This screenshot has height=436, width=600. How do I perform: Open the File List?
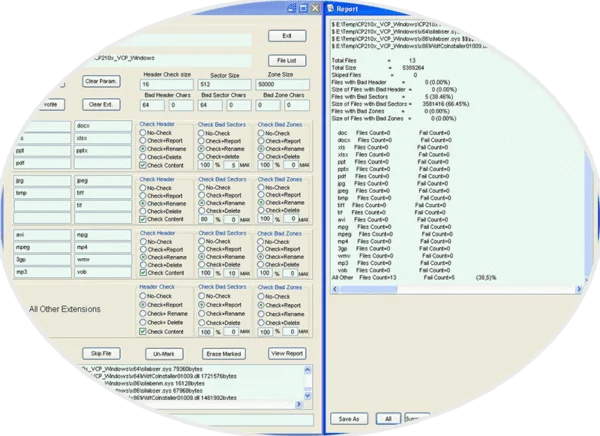[287, 60]
